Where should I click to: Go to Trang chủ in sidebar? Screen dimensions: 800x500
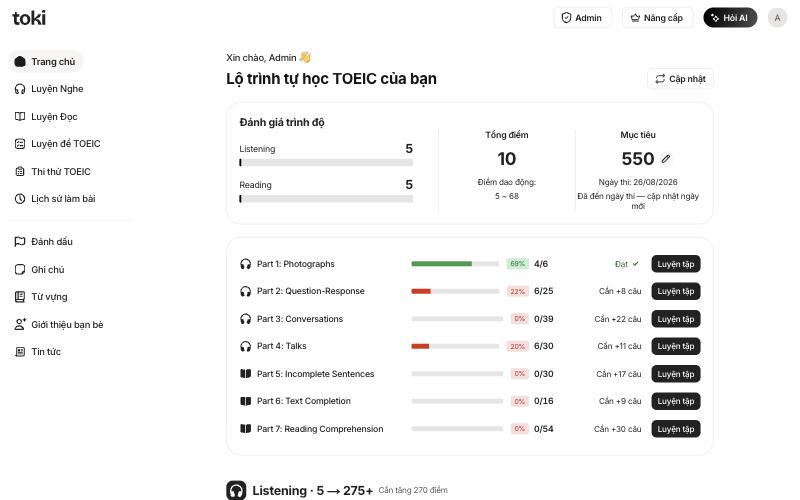46,62
